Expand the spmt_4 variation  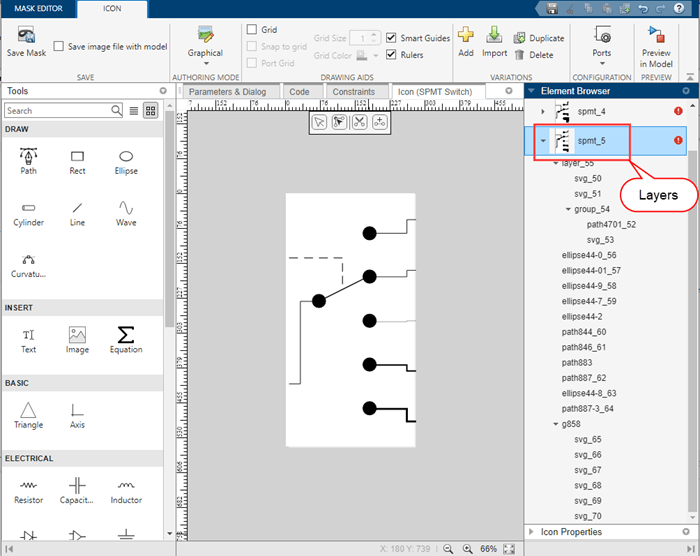[x=543, y=112]
